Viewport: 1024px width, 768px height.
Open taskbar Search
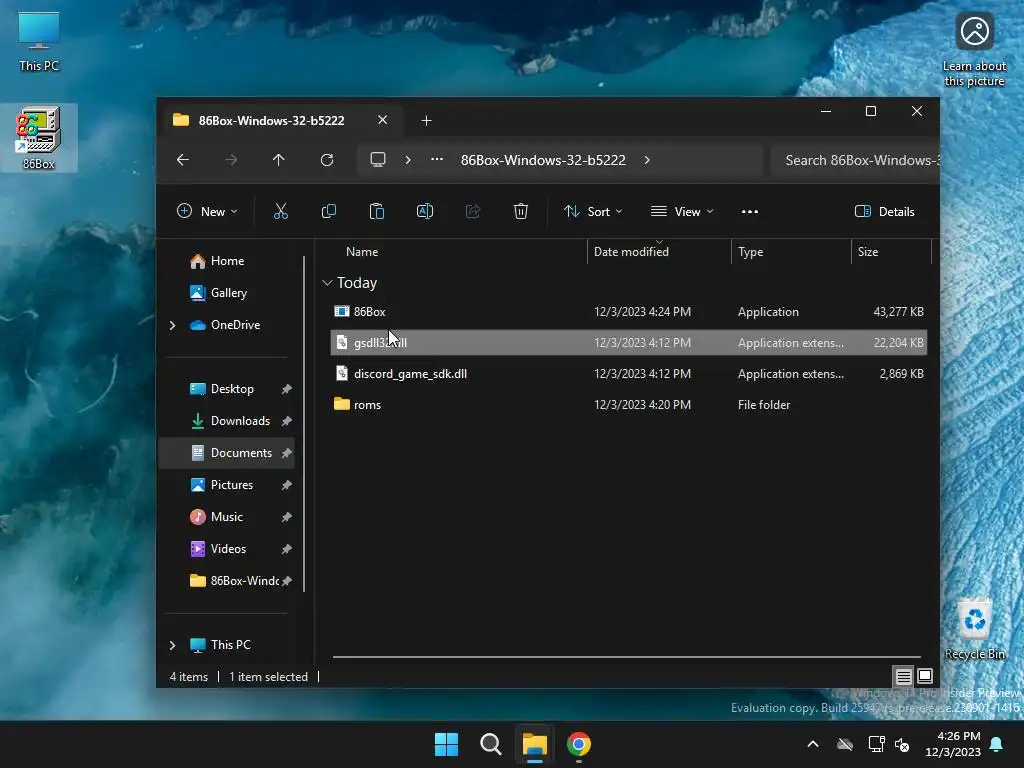[490, 744]
